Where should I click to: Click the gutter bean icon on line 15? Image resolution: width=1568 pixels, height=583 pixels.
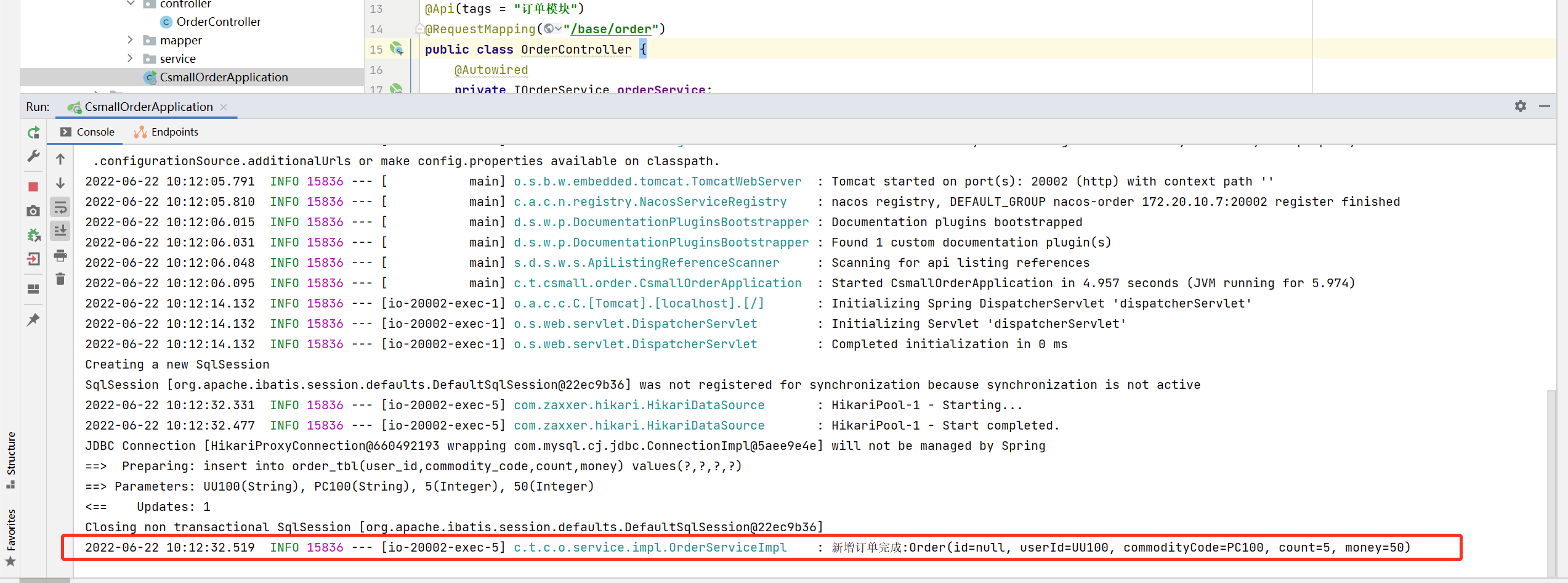click(397, 49)
